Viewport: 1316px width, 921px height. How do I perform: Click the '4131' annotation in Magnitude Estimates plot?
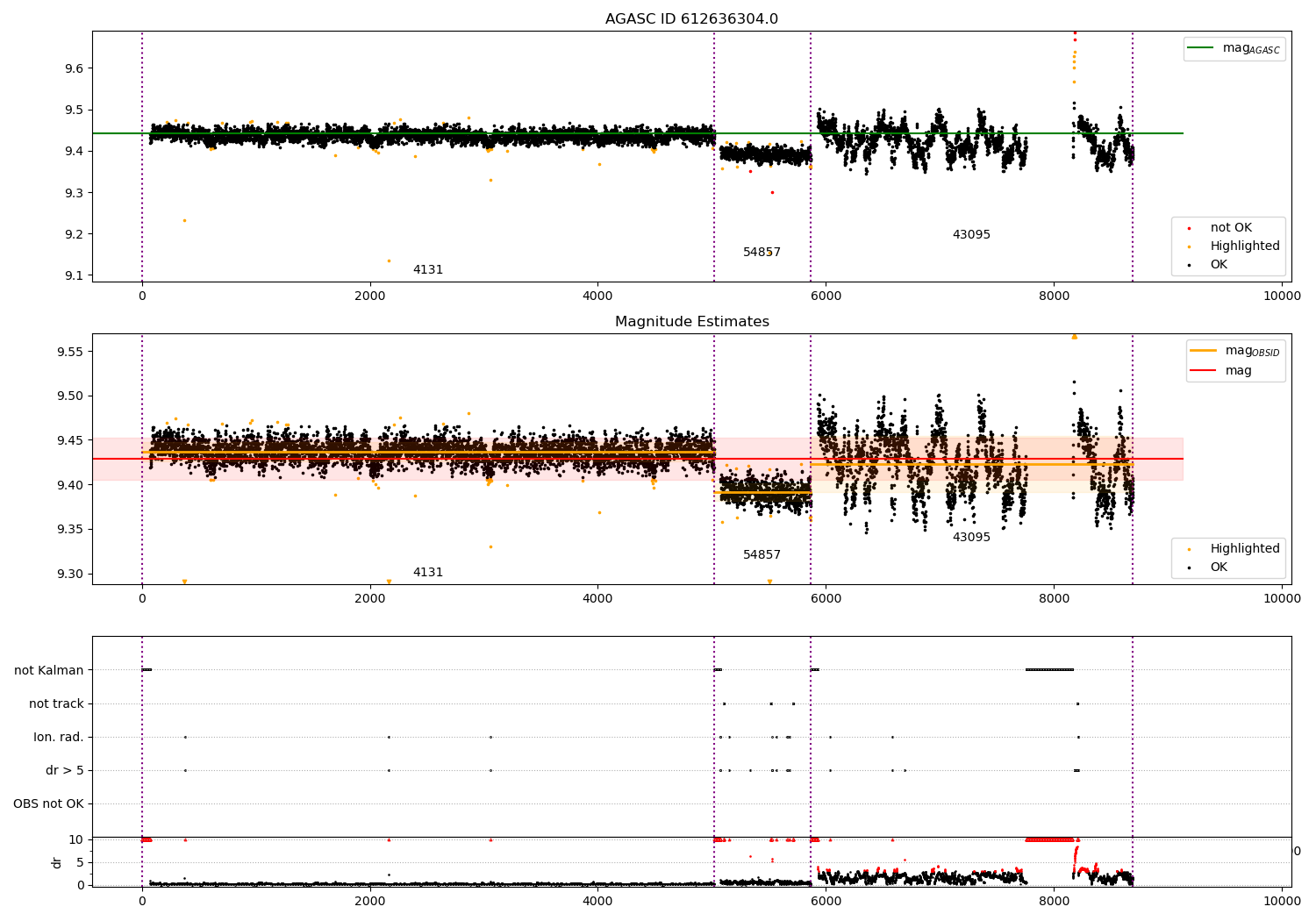click(428, 573)
